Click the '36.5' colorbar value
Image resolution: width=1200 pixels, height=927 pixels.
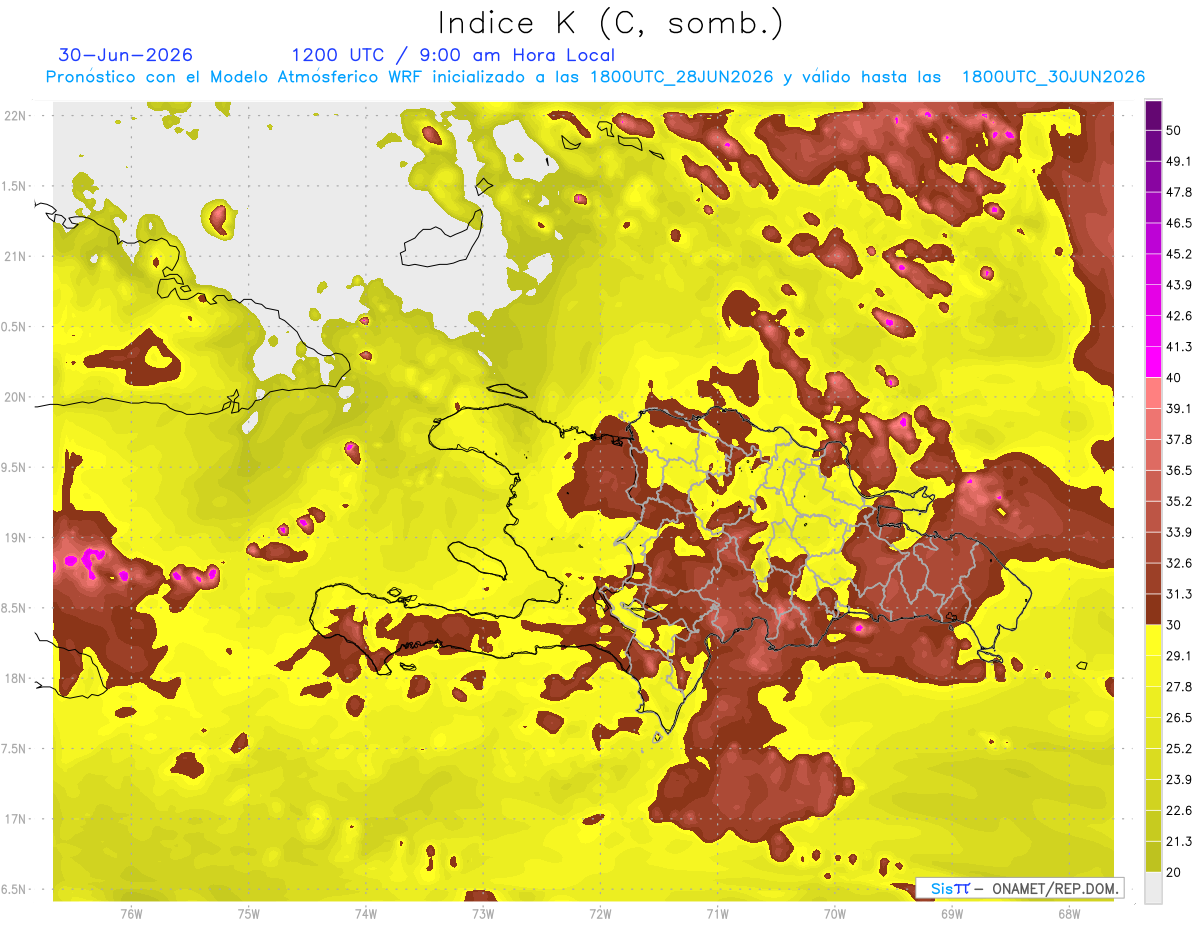1178,470
